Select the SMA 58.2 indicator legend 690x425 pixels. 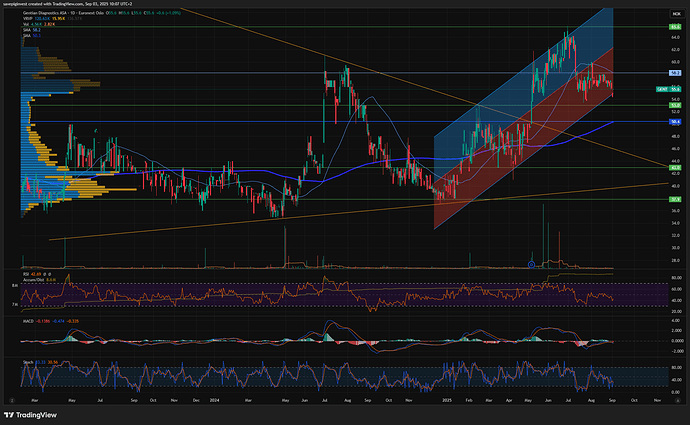(32, 30)
